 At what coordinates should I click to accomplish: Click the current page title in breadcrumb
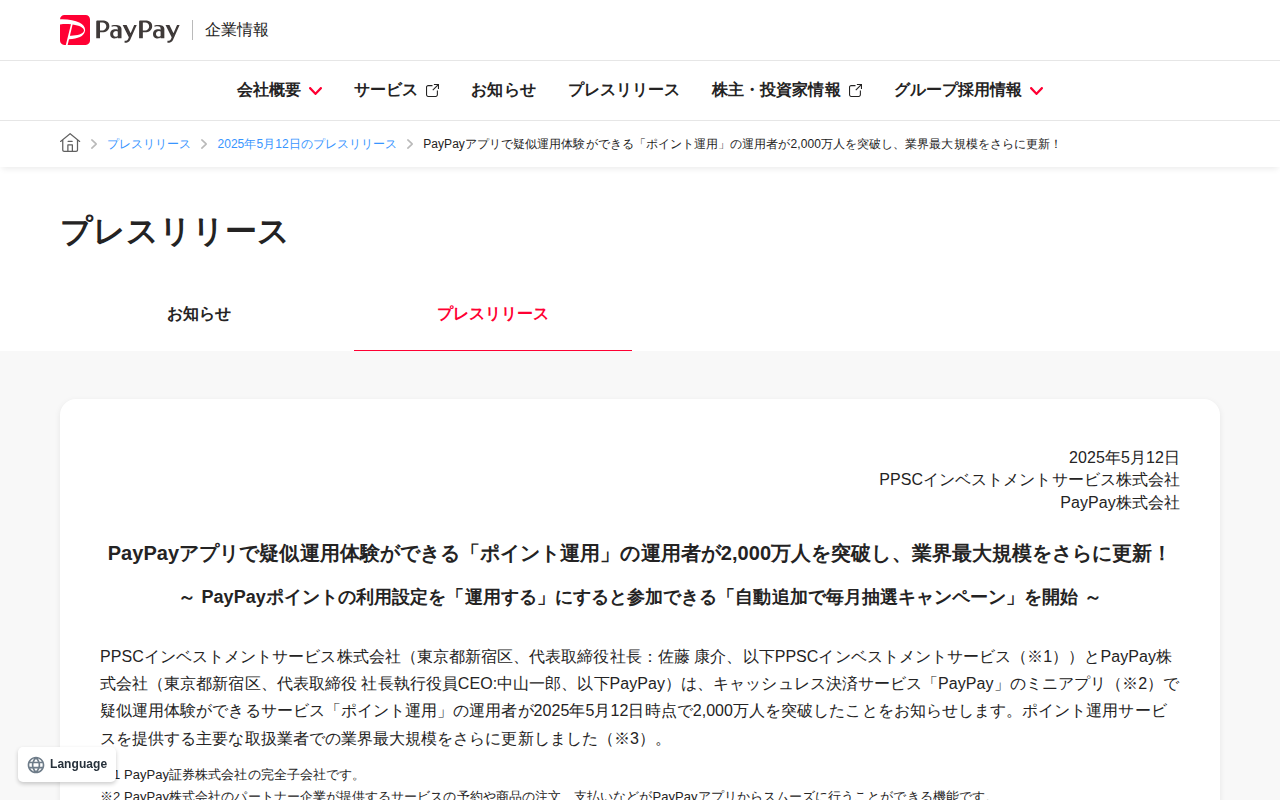pos(742,144)
